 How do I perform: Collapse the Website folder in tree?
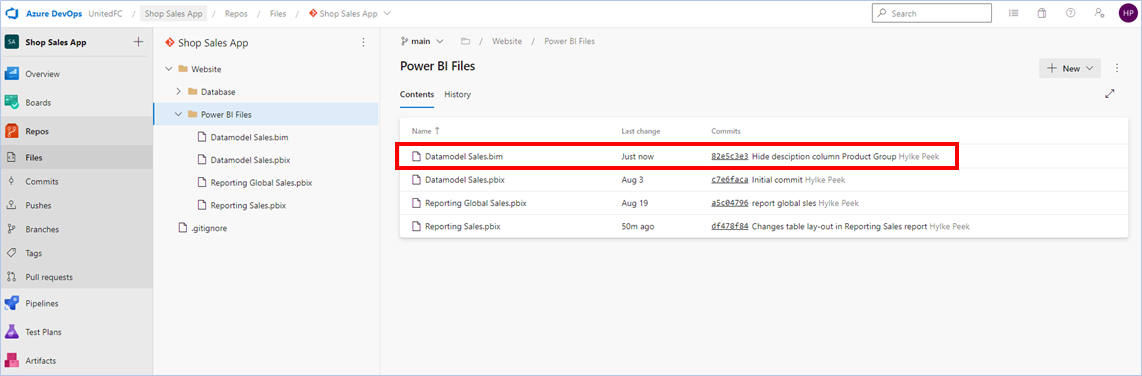168,69
